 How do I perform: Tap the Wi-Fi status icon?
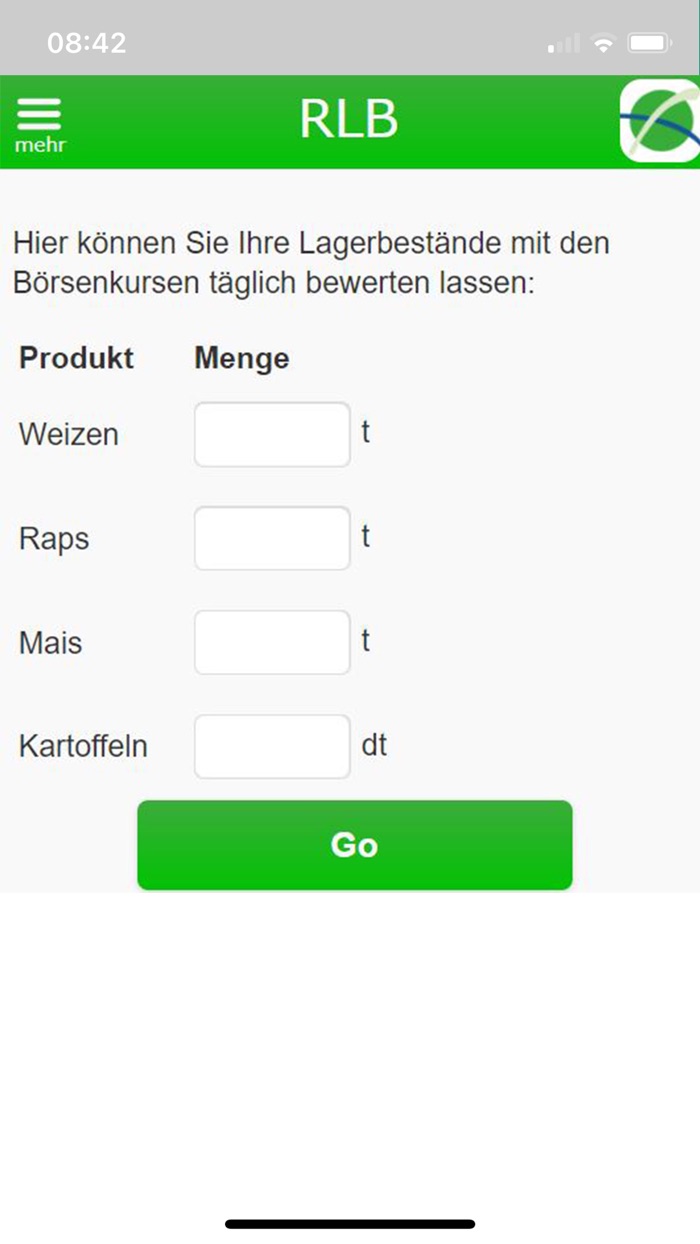coord(602,43)
